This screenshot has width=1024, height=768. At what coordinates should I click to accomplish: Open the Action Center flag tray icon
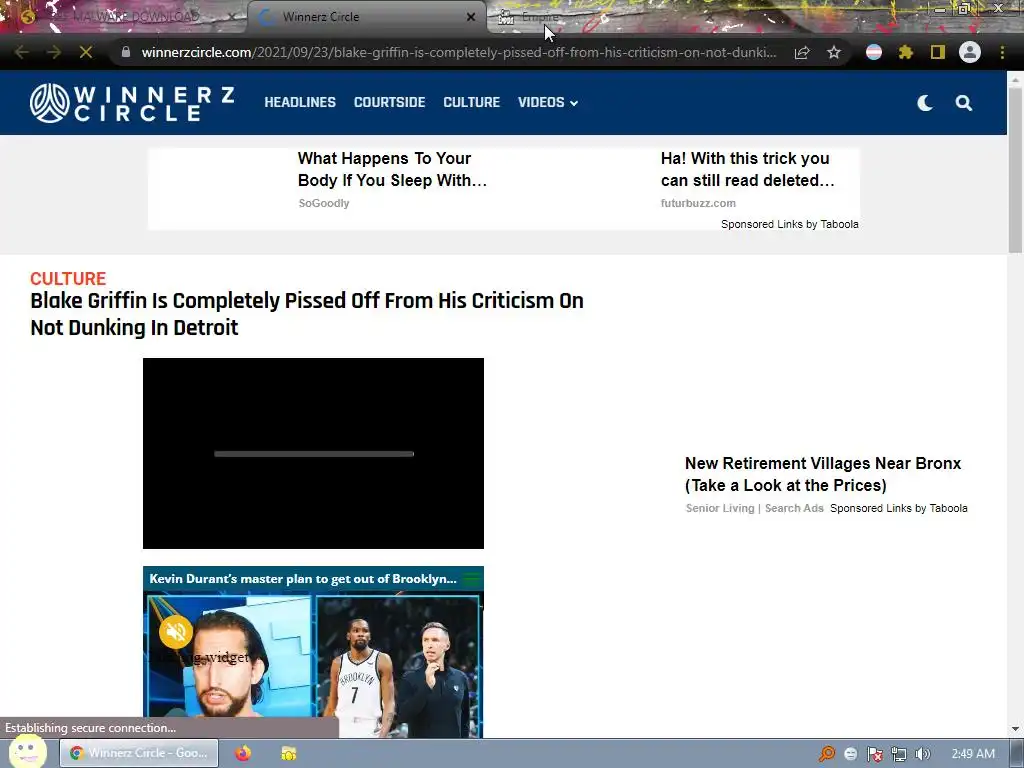pos(874,754)
